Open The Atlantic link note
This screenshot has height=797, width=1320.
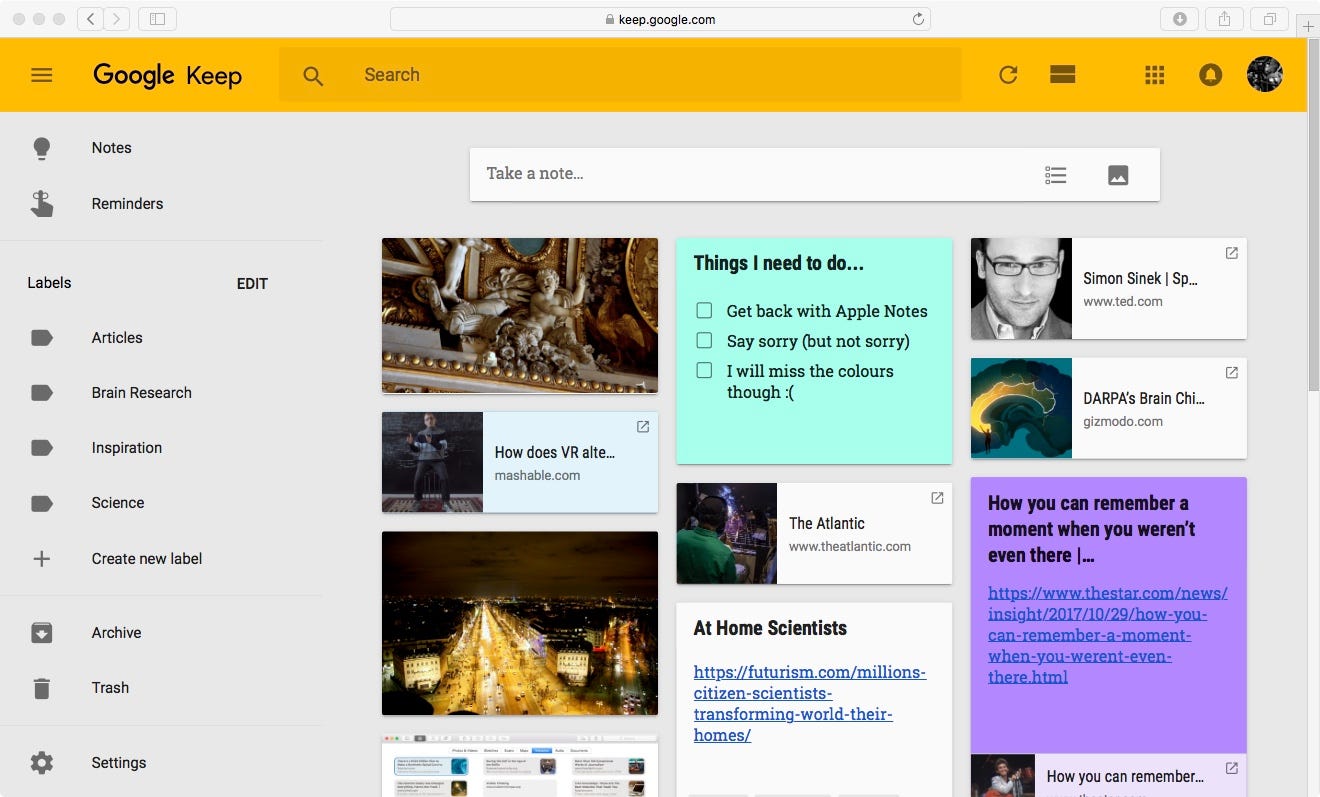point(814,534)
